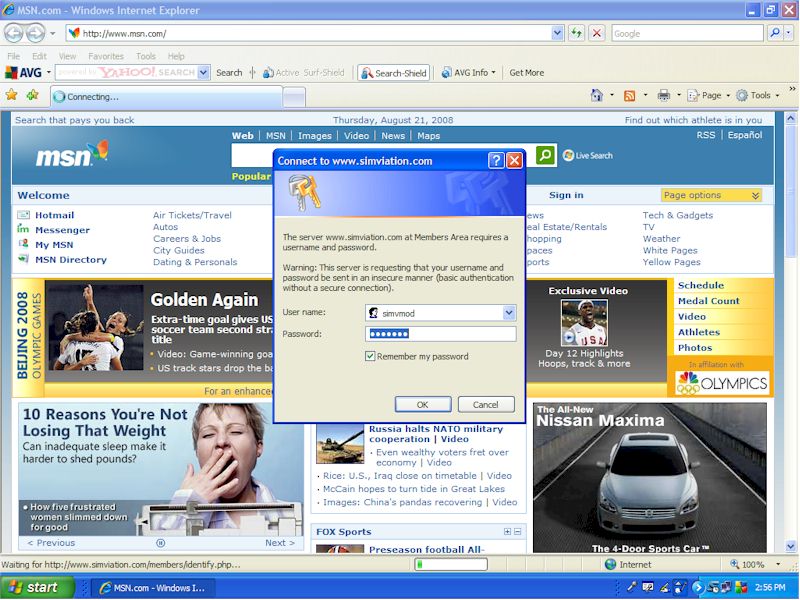Click the help question mark in dialog
Screen dimensions: 800x600
(496, 160)
